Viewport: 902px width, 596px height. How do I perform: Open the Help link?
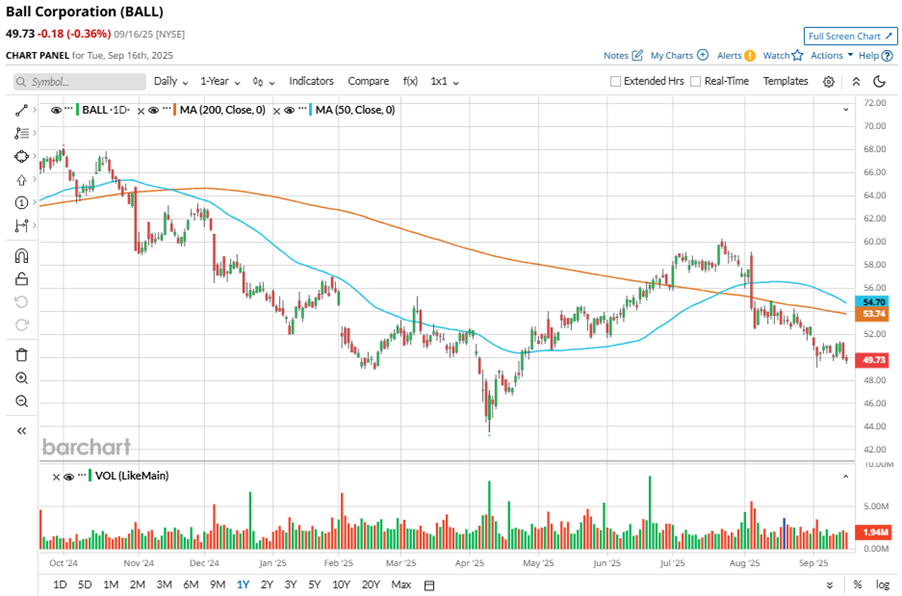point(876,55)
